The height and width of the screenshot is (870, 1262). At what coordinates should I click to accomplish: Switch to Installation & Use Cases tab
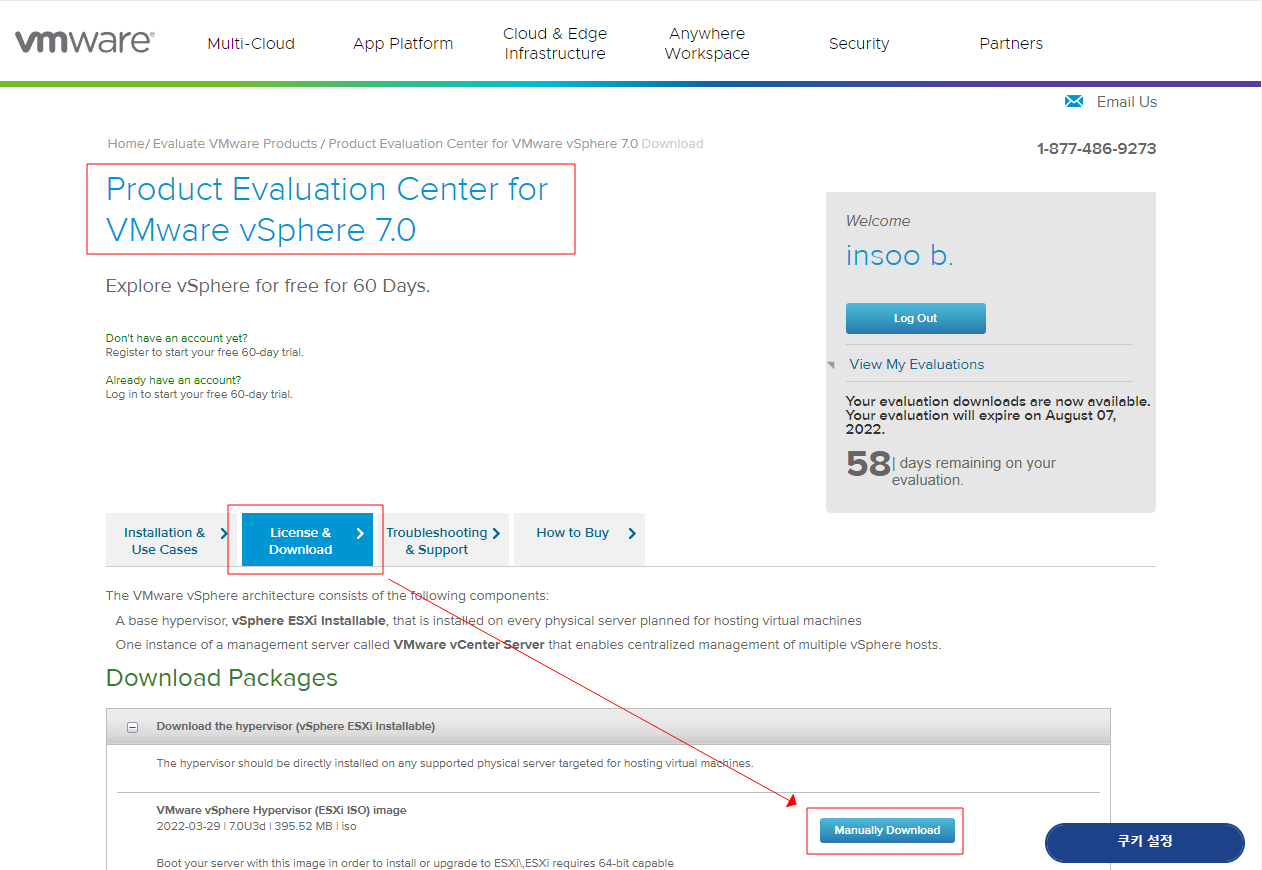coord(165,541)
